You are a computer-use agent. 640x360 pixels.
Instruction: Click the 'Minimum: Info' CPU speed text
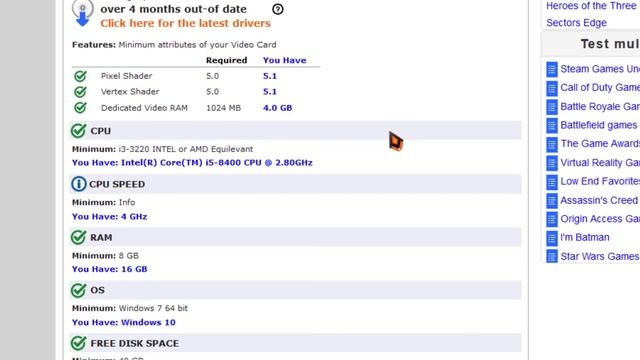(103, 202)
